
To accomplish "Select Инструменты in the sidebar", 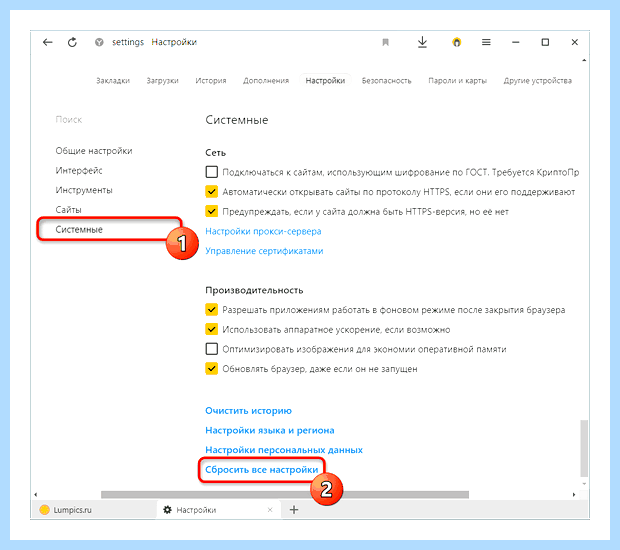I will (x=84, y=190).
